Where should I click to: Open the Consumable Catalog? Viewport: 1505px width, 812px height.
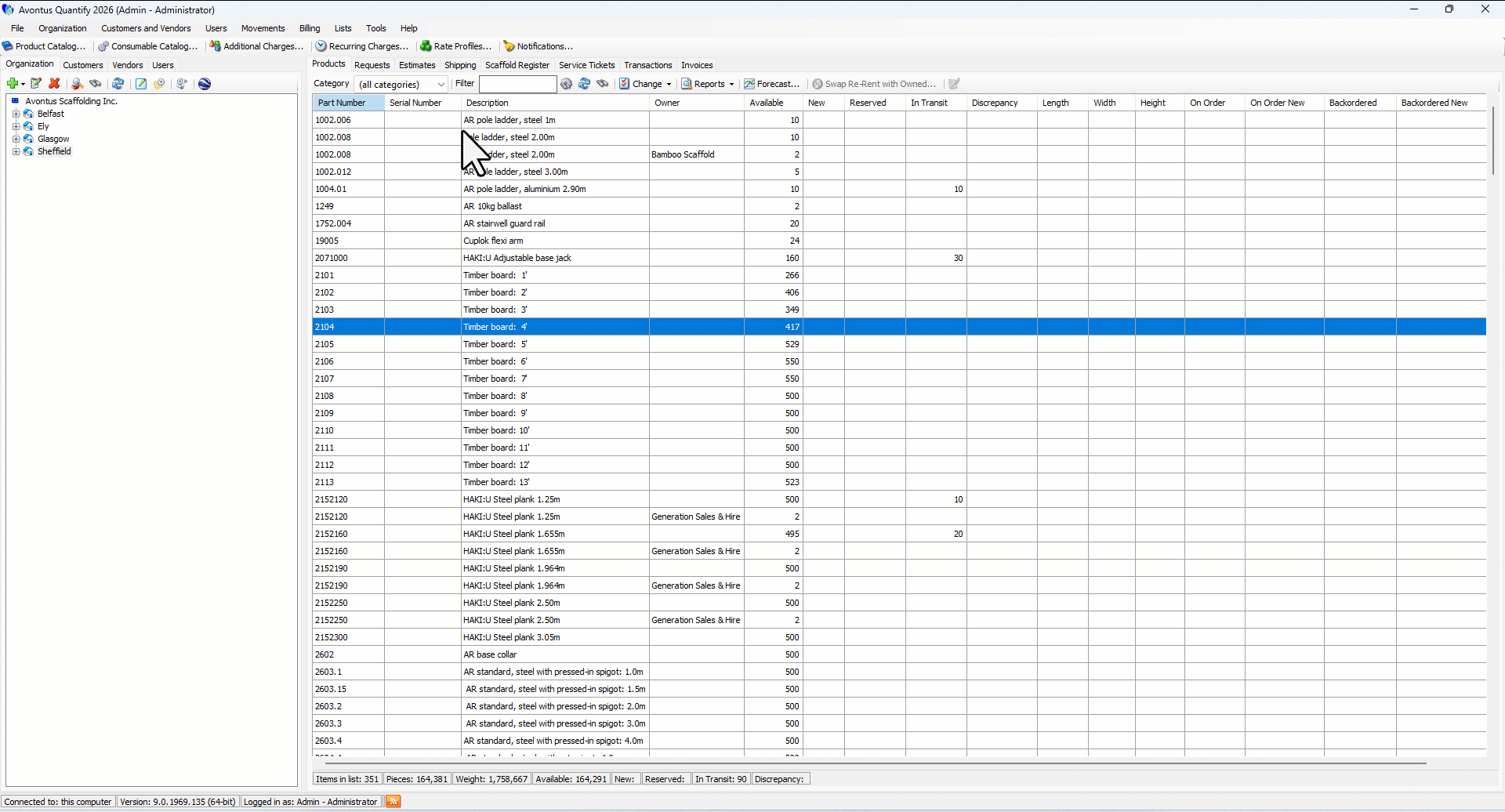point(148,46)
